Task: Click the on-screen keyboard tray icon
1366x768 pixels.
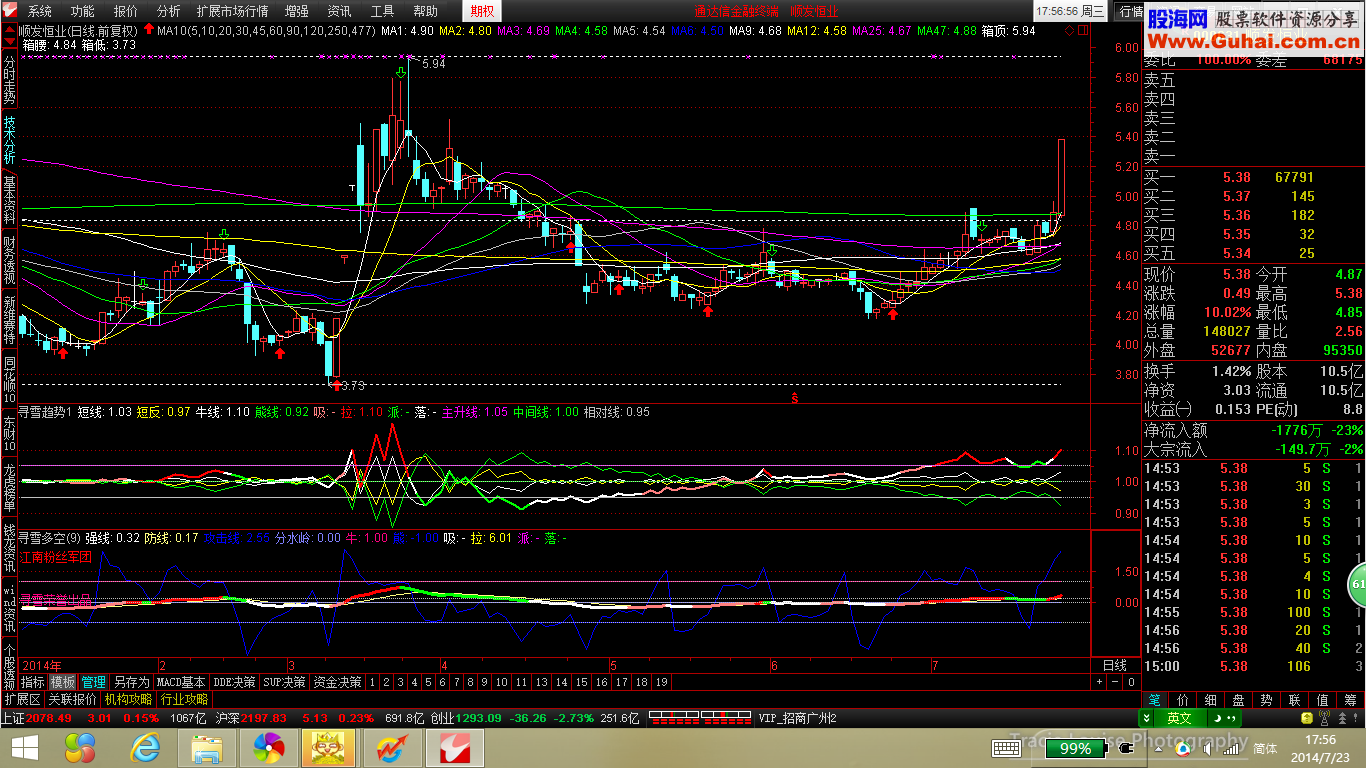Action: pos(1005,748)
